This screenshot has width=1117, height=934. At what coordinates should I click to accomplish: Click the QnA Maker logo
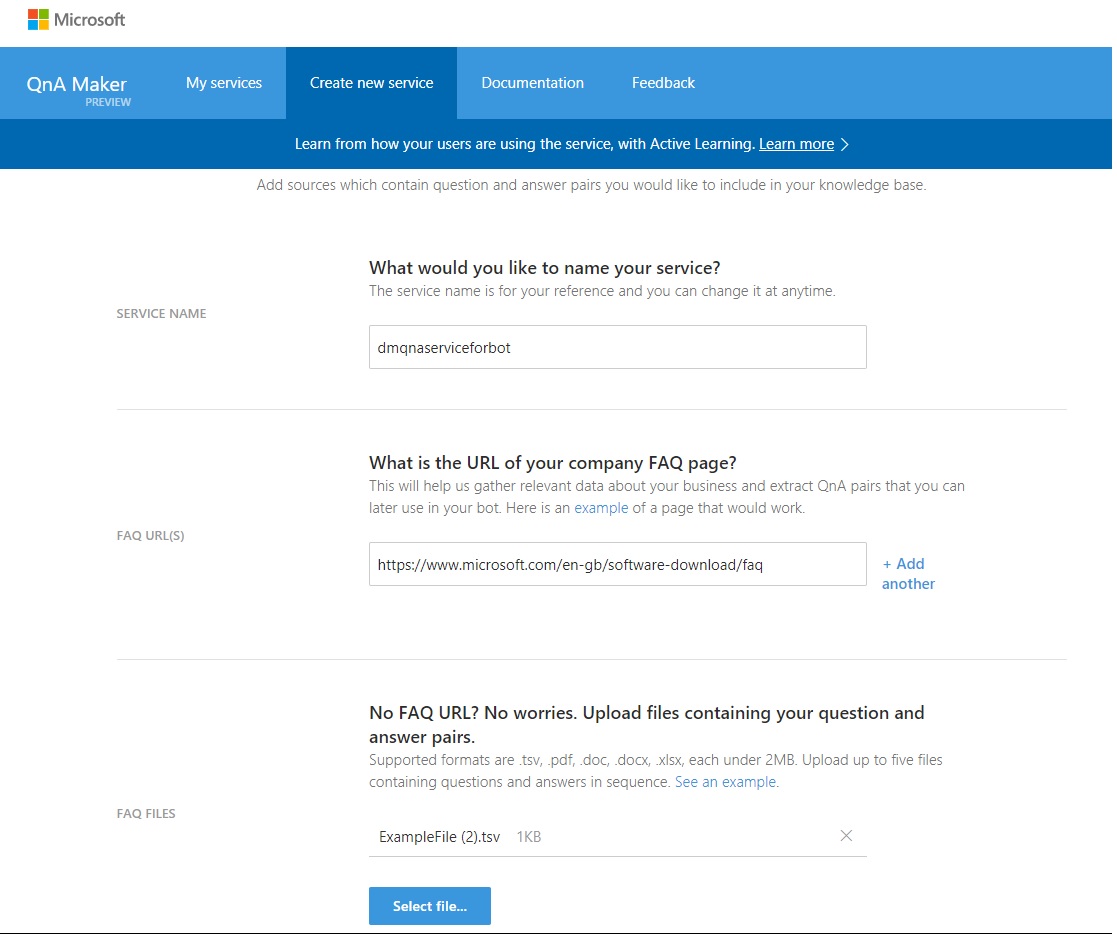pos(77,83)
